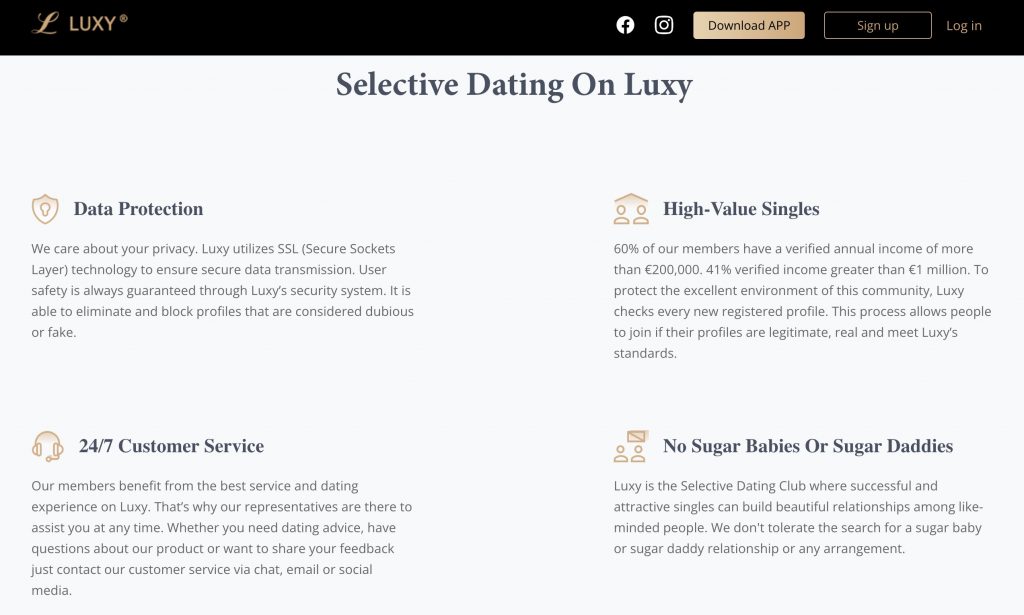Click the SSL data protection paragraph
1024x615 pixels.
[223, 291]
